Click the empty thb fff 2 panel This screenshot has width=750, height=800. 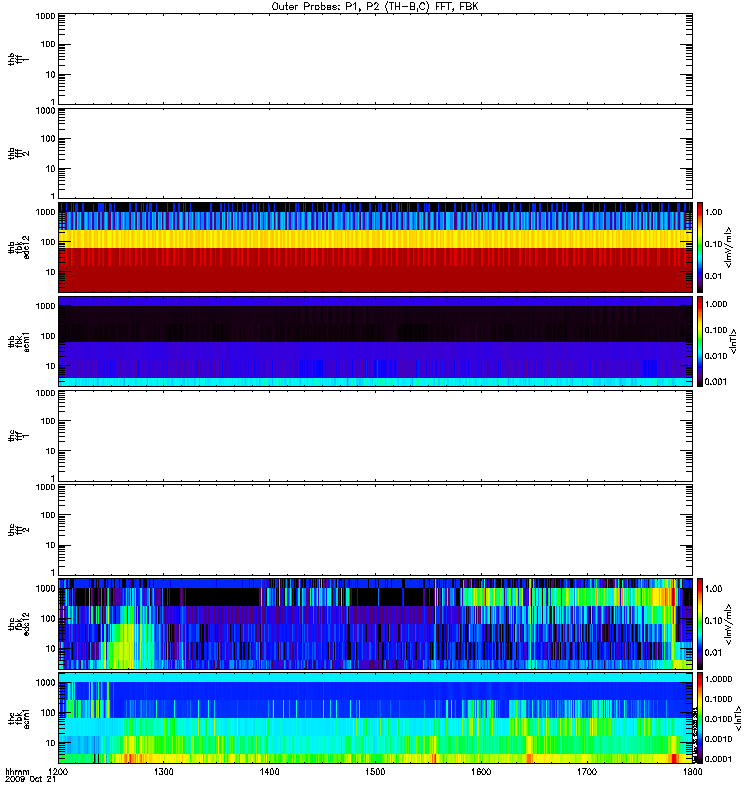tap(376, 154)
